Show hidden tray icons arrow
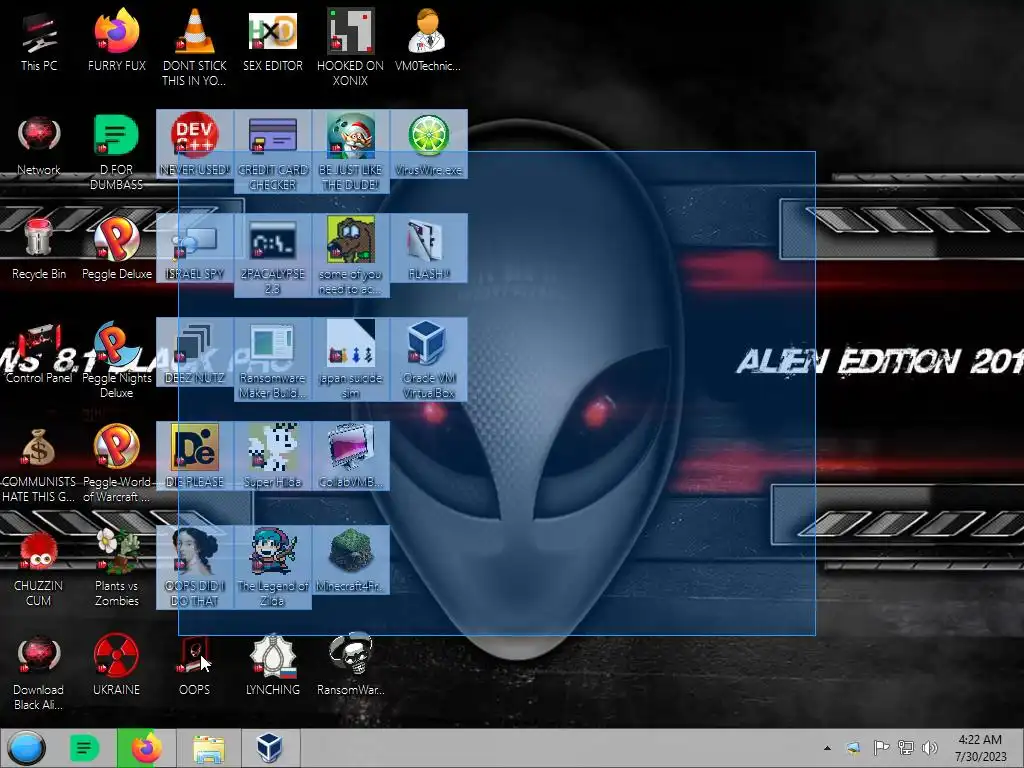Image resolution: width=1024 pixels, height=768 pixels. point(827,748)
